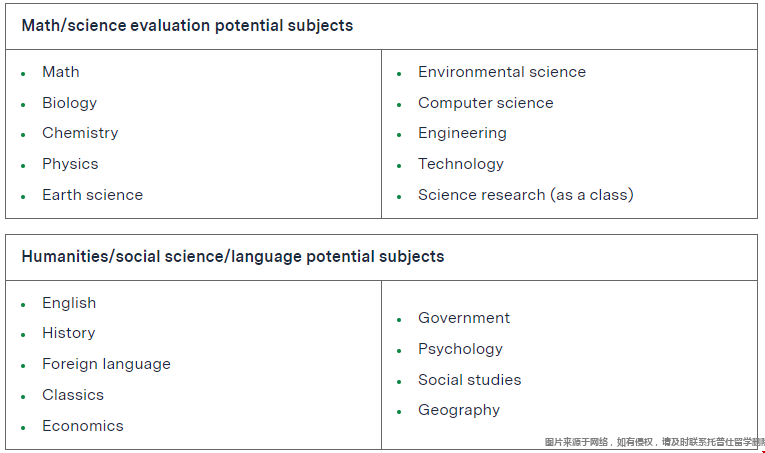Screen dimensions: 765x453
Task: Select Psychology in the right column
Action: [x=460, y=349]
